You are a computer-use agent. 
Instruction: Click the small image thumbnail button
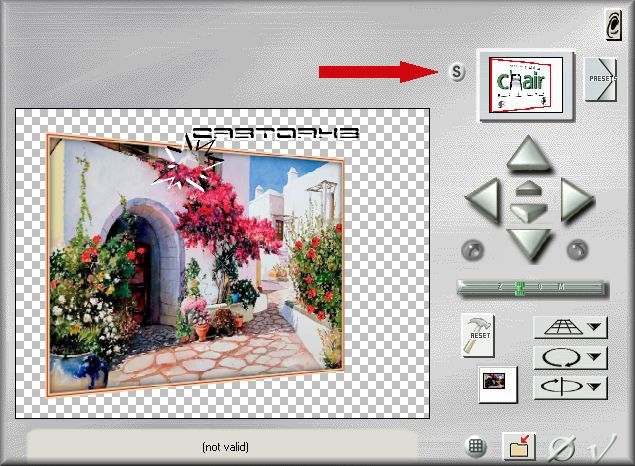click(498, 384)
